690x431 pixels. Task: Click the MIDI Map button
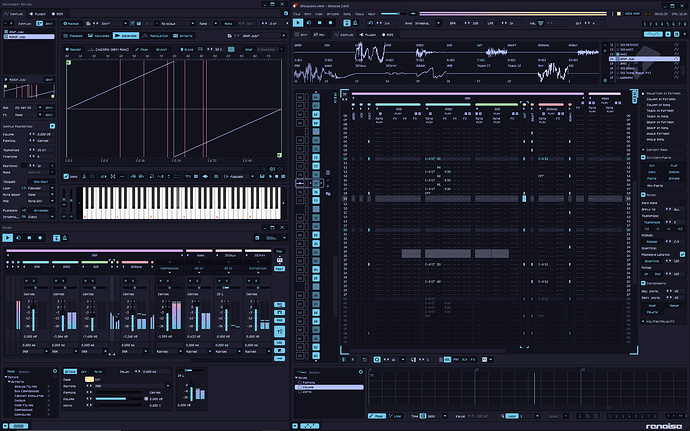[633, 14]
